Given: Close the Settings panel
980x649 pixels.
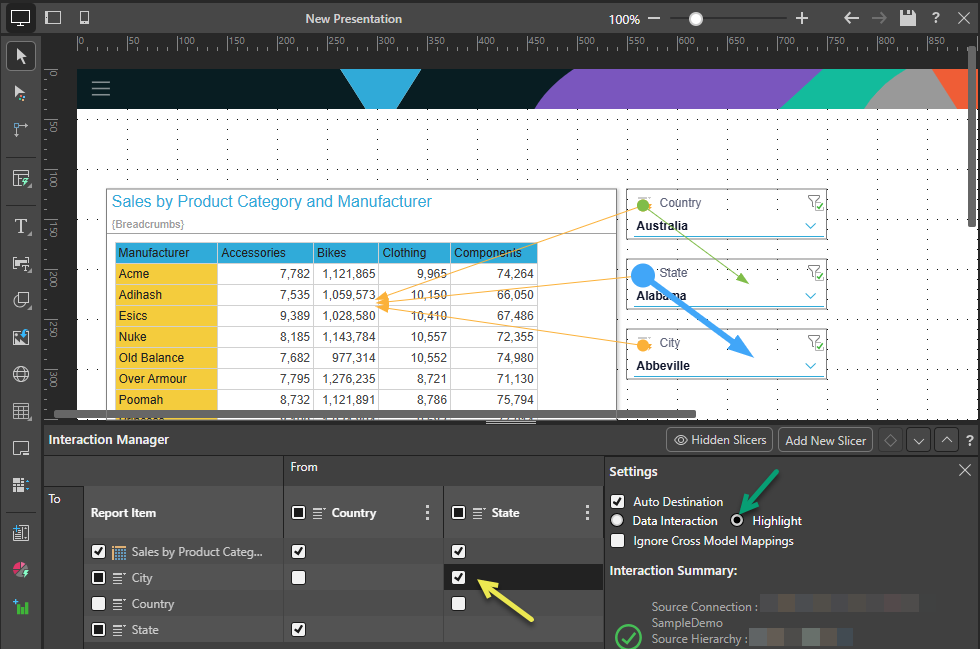Looking at the screenshot, I should point(964,470).
